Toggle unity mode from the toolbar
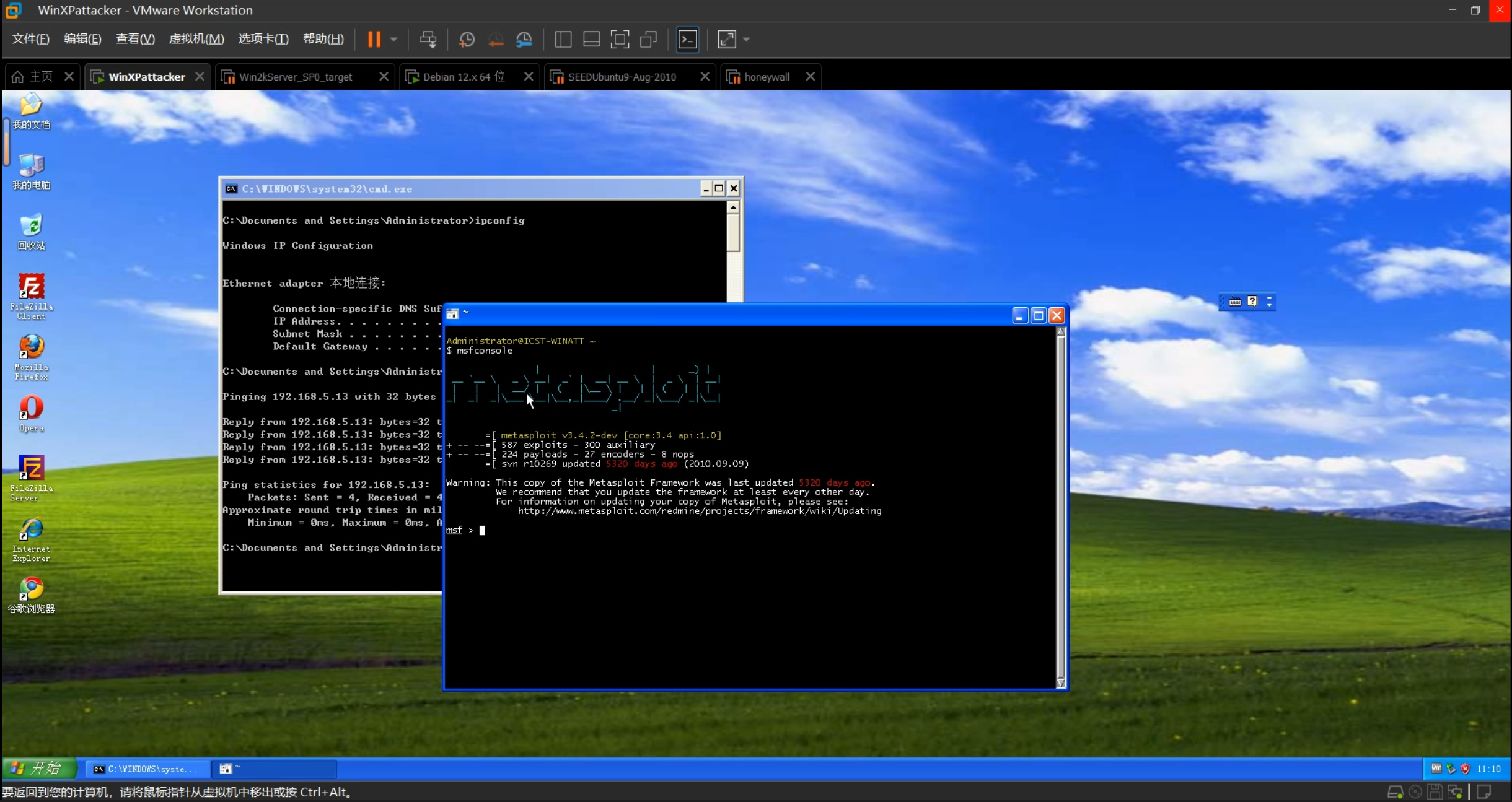This screenshot has width=1512, height=802. click(x=648, y=40)
